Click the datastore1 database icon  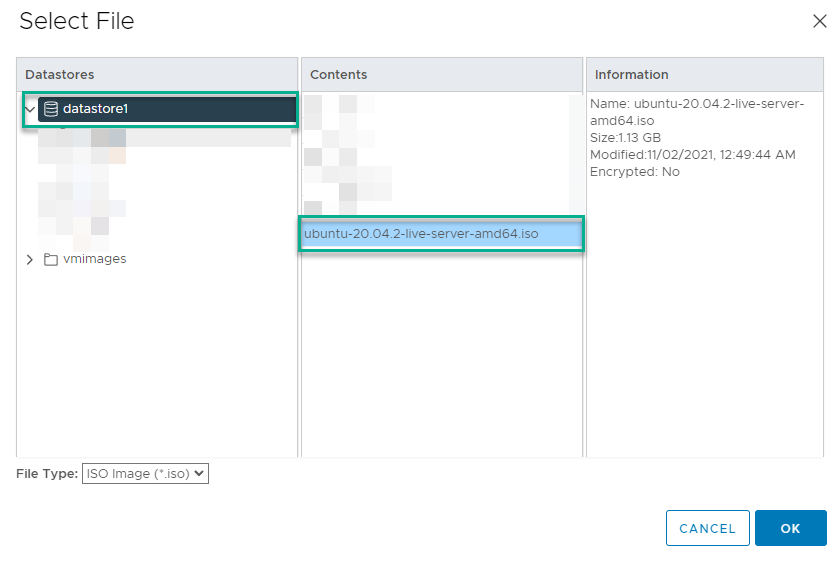51,109
